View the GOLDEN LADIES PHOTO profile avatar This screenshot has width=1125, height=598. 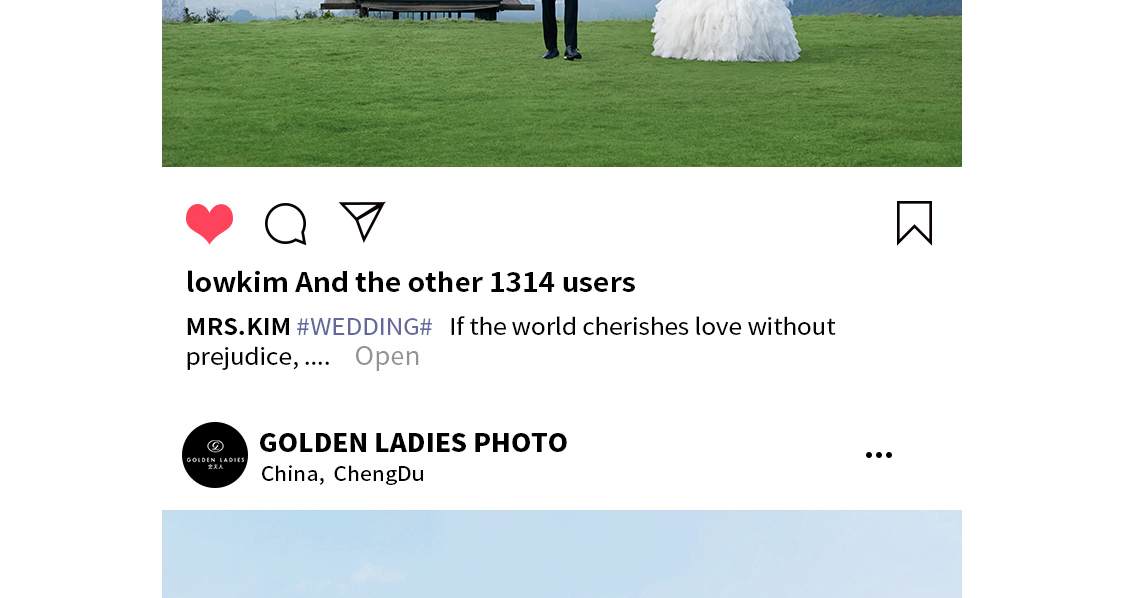215,455
